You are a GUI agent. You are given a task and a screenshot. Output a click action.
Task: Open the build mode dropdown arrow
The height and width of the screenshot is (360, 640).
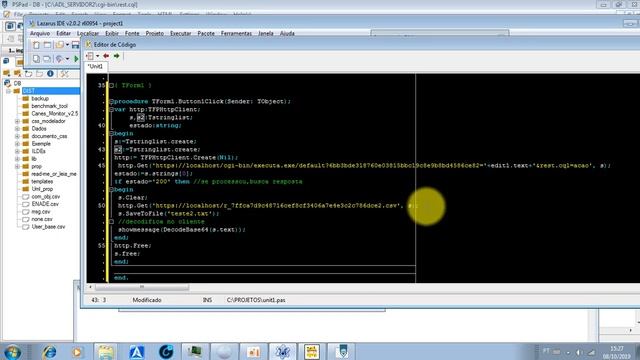(67, 59)
